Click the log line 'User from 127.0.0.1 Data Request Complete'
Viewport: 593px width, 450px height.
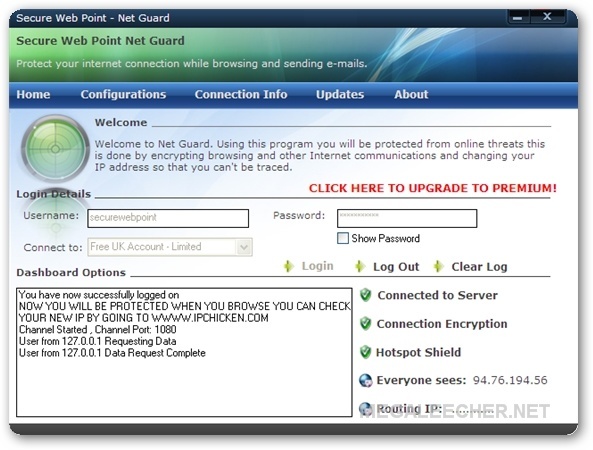[112, 353]
